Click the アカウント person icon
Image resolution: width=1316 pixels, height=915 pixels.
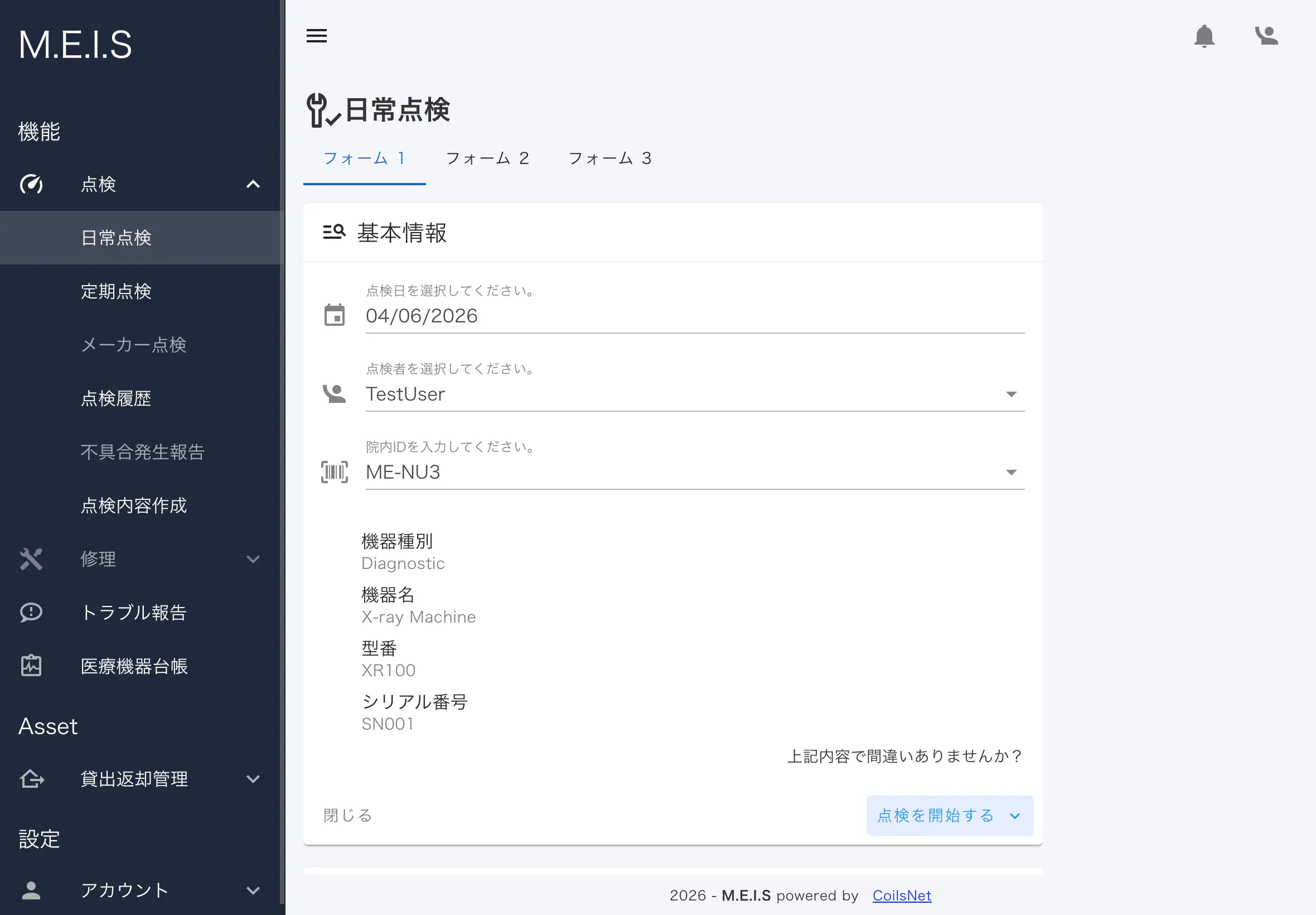tap(31, 890)
